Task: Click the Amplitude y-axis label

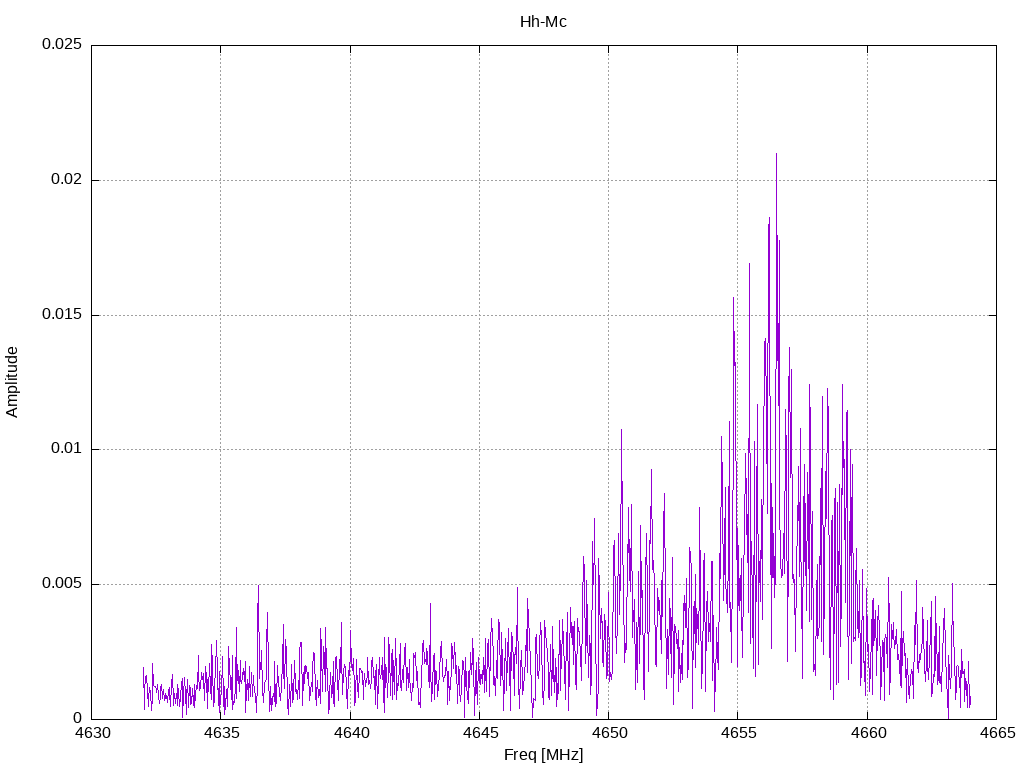Action: (12, 381)
